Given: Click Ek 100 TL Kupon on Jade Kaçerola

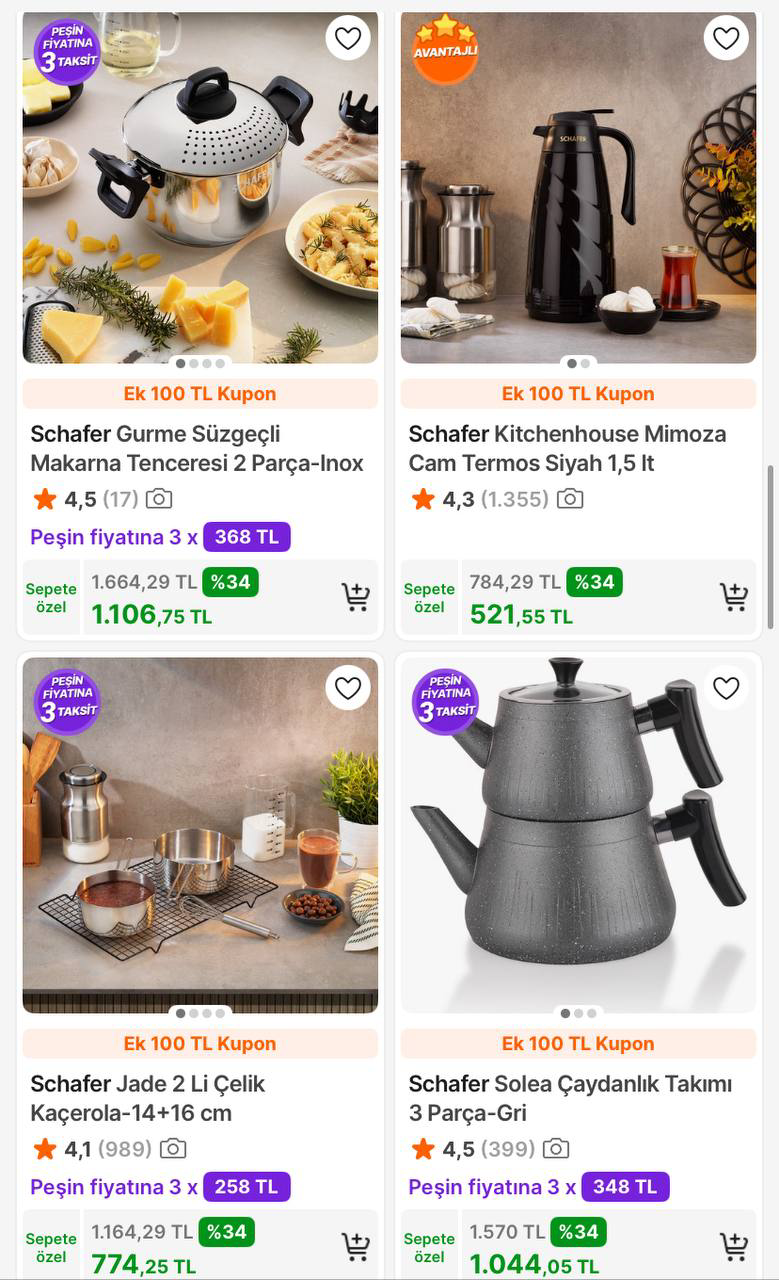Looking at the screenshot, I should 200,1044.
